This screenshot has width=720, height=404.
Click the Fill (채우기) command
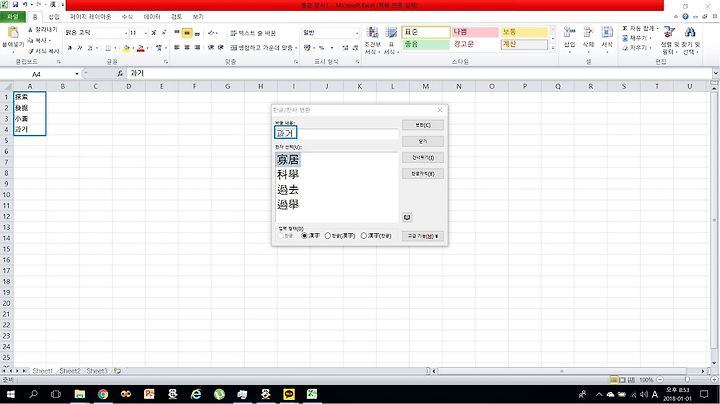click(x=635, y=38)
